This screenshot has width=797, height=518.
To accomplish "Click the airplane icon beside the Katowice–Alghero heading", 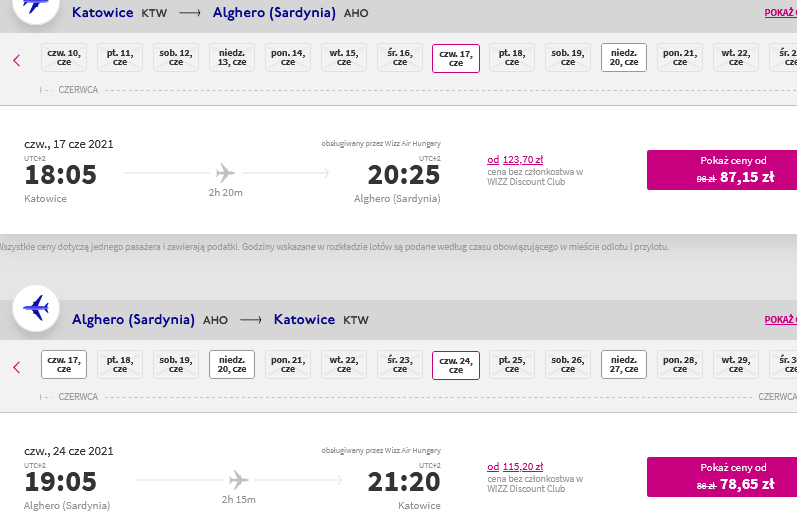I will pos(36,6).
